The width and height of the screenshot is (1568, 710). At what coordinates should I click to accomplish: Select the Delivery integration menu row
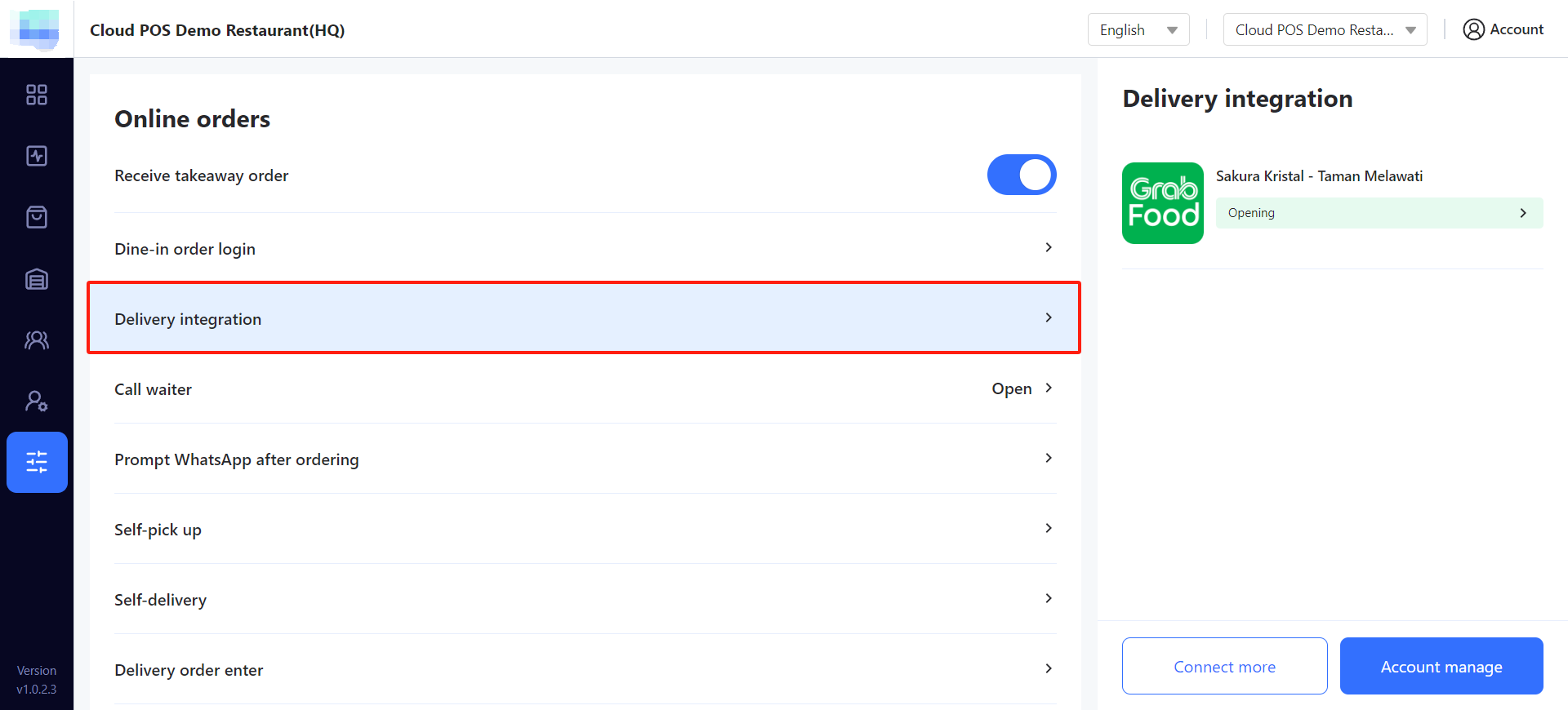[x=584, y=318]
